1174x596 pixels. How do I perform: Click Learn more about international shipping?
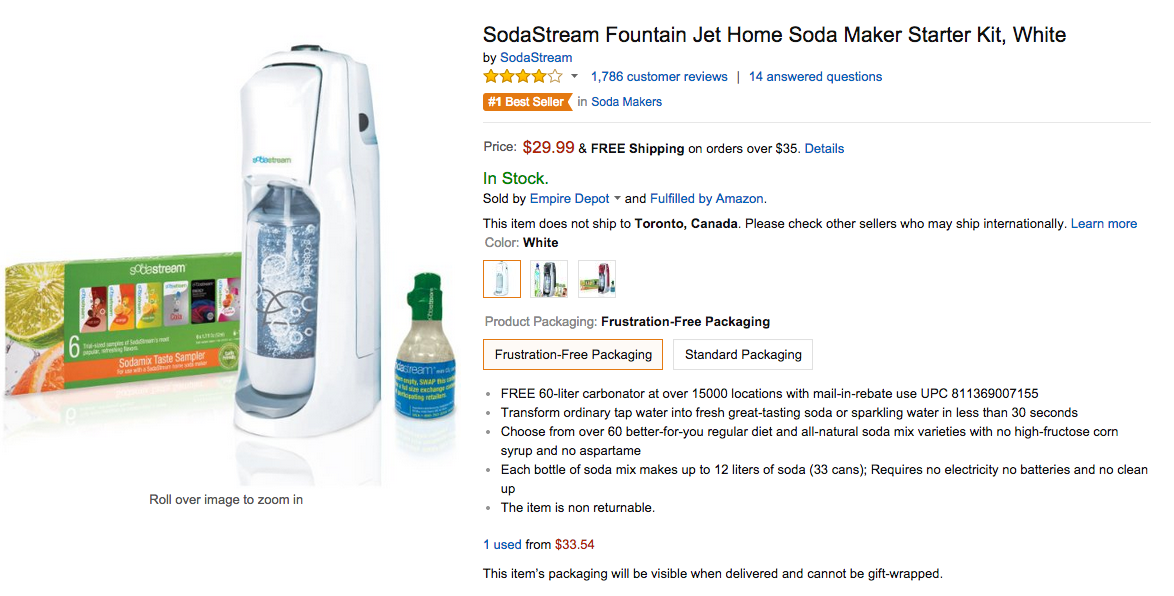(x=1104, y=223)
